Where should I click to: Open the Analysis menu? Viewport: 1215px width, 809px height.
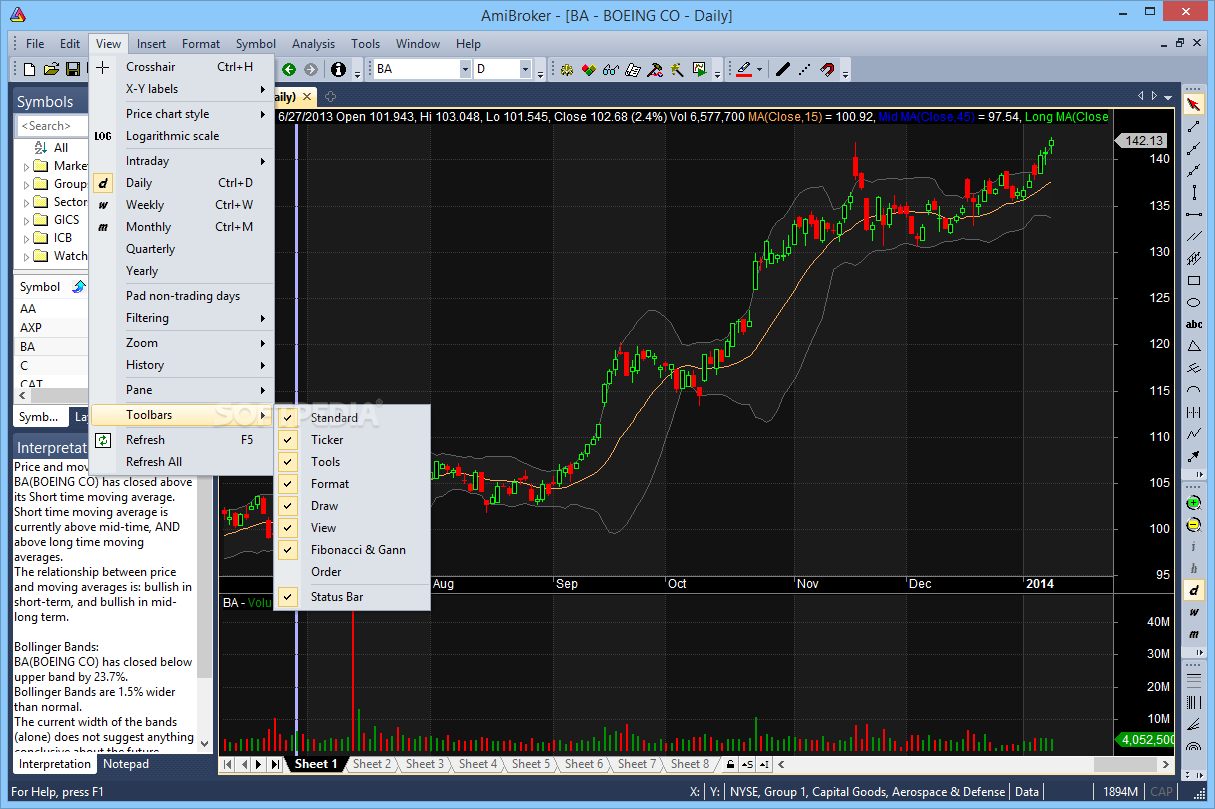[313, 44]
